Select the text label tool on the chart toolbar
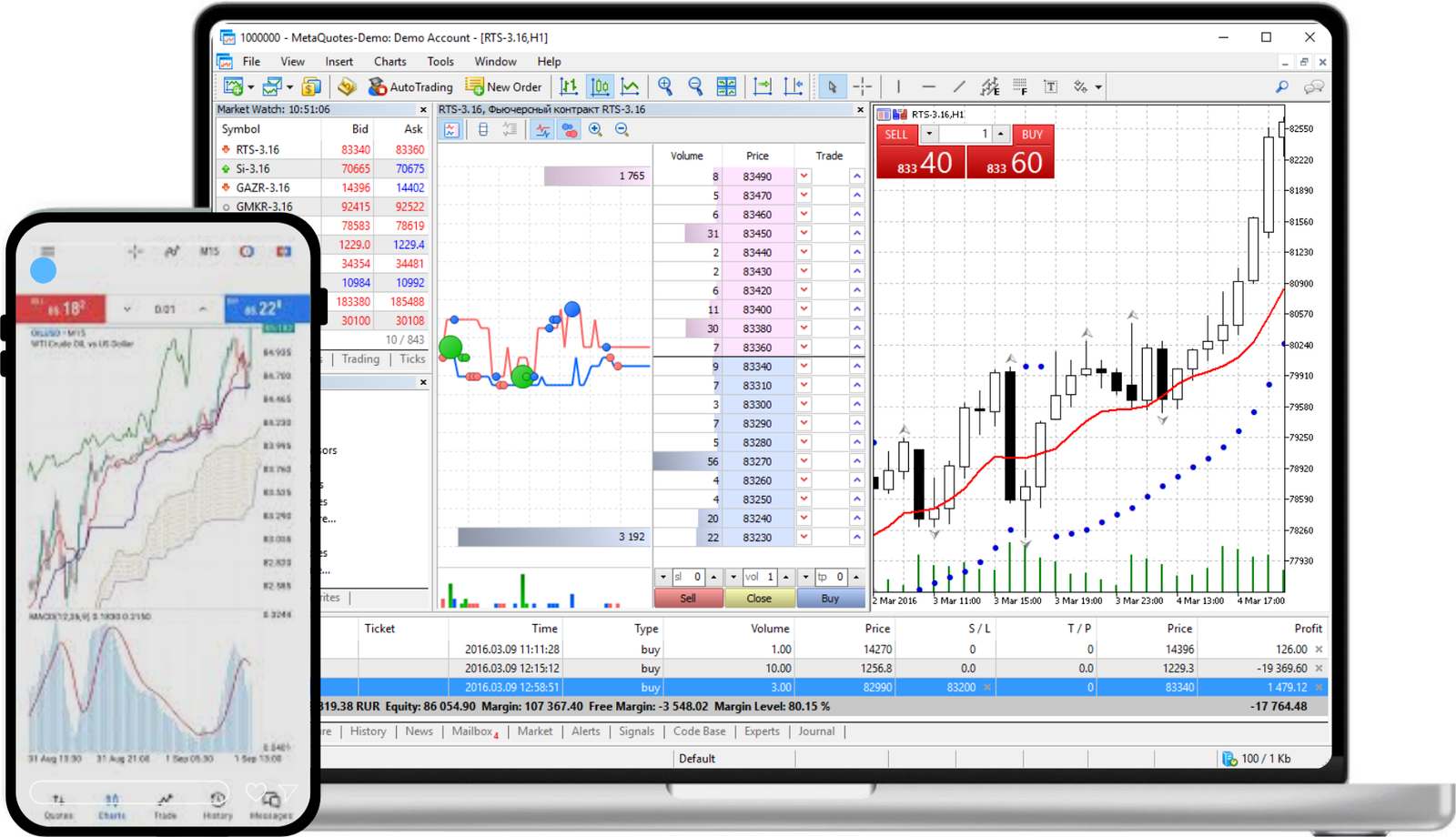 [x=1050, y=86]
